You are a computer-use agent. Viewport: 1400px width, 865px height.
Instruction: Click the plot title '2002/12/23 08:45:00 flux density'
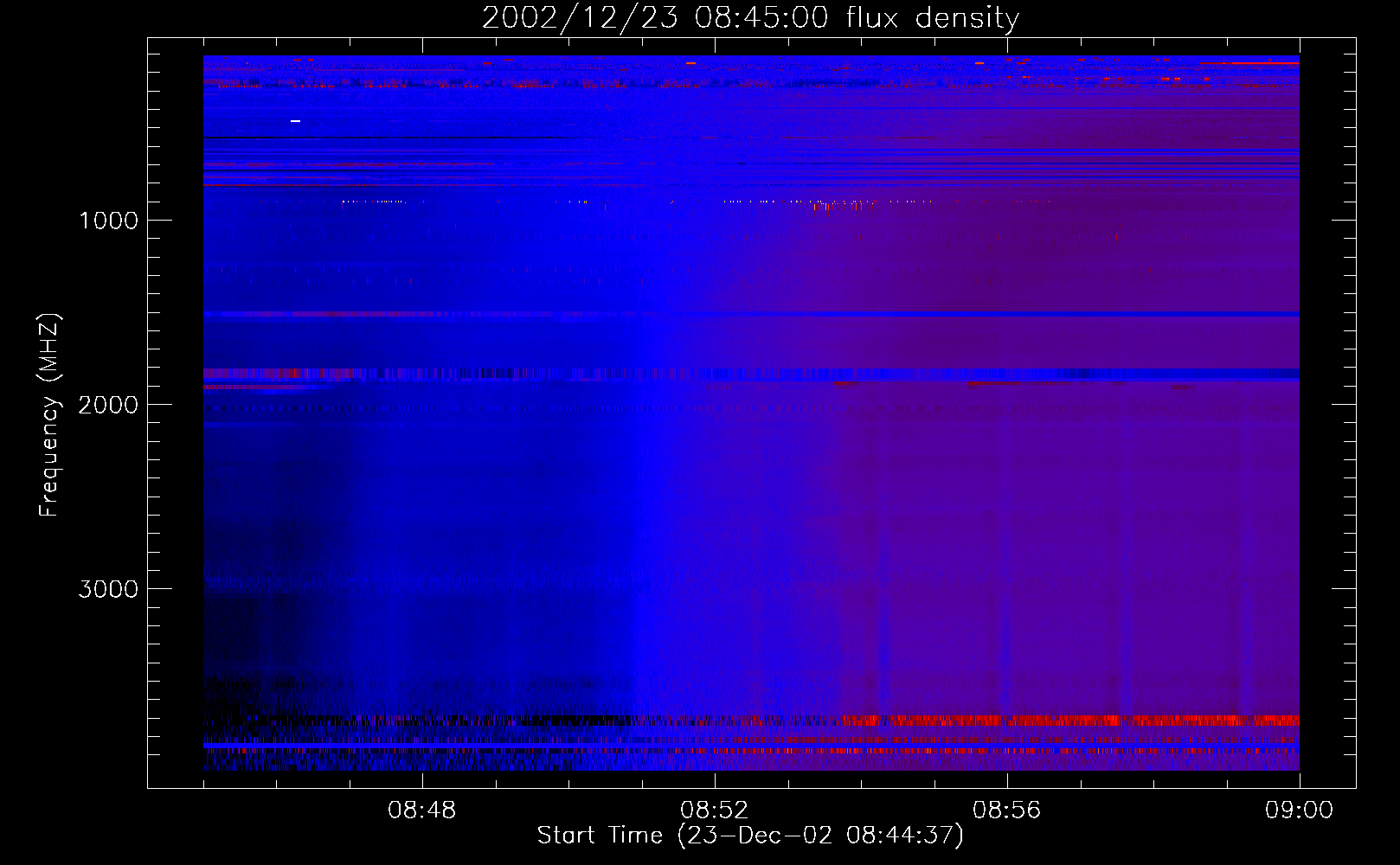point(750,17)
